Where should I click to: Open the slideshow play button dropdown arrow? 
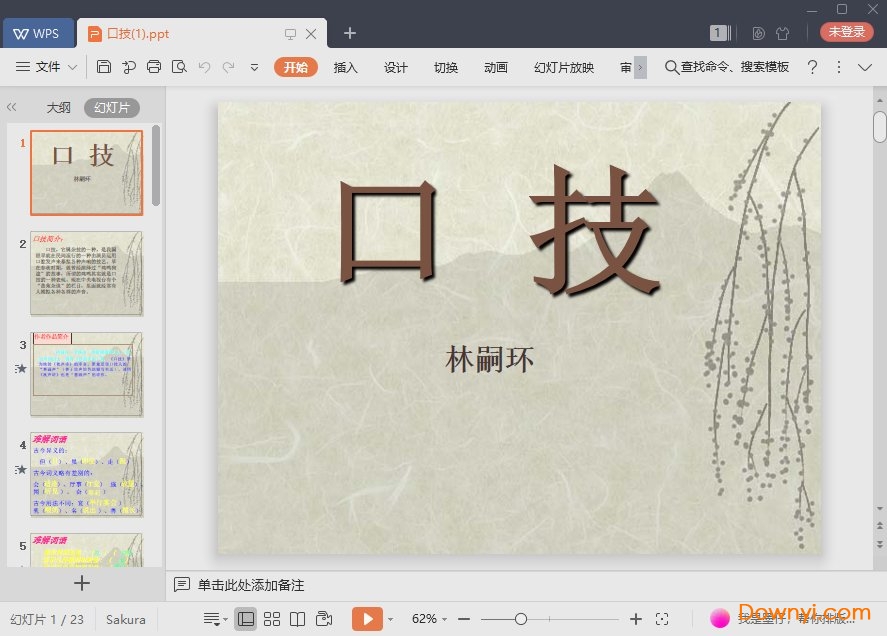click(393, 618)
